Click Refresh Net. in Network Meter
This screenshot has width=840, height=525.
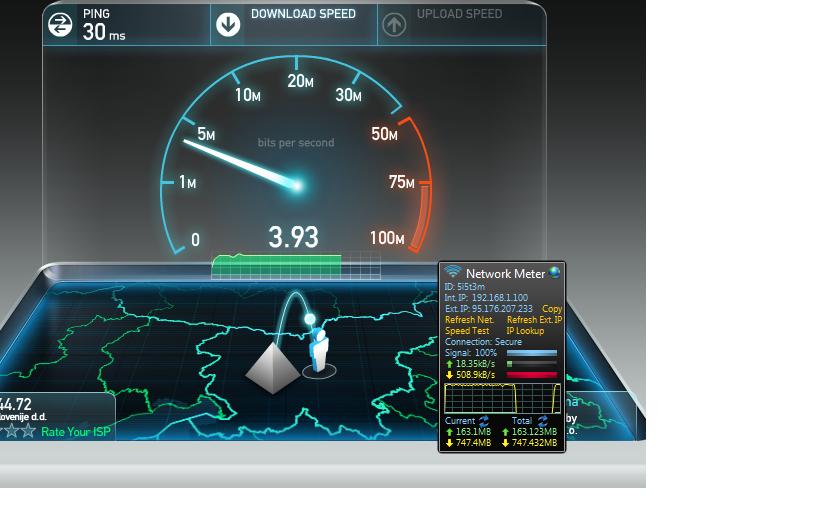469,320
